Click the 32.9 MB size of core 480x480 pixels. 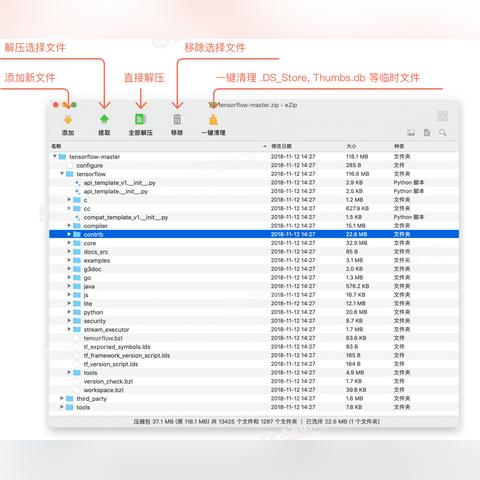click(356, 243)
